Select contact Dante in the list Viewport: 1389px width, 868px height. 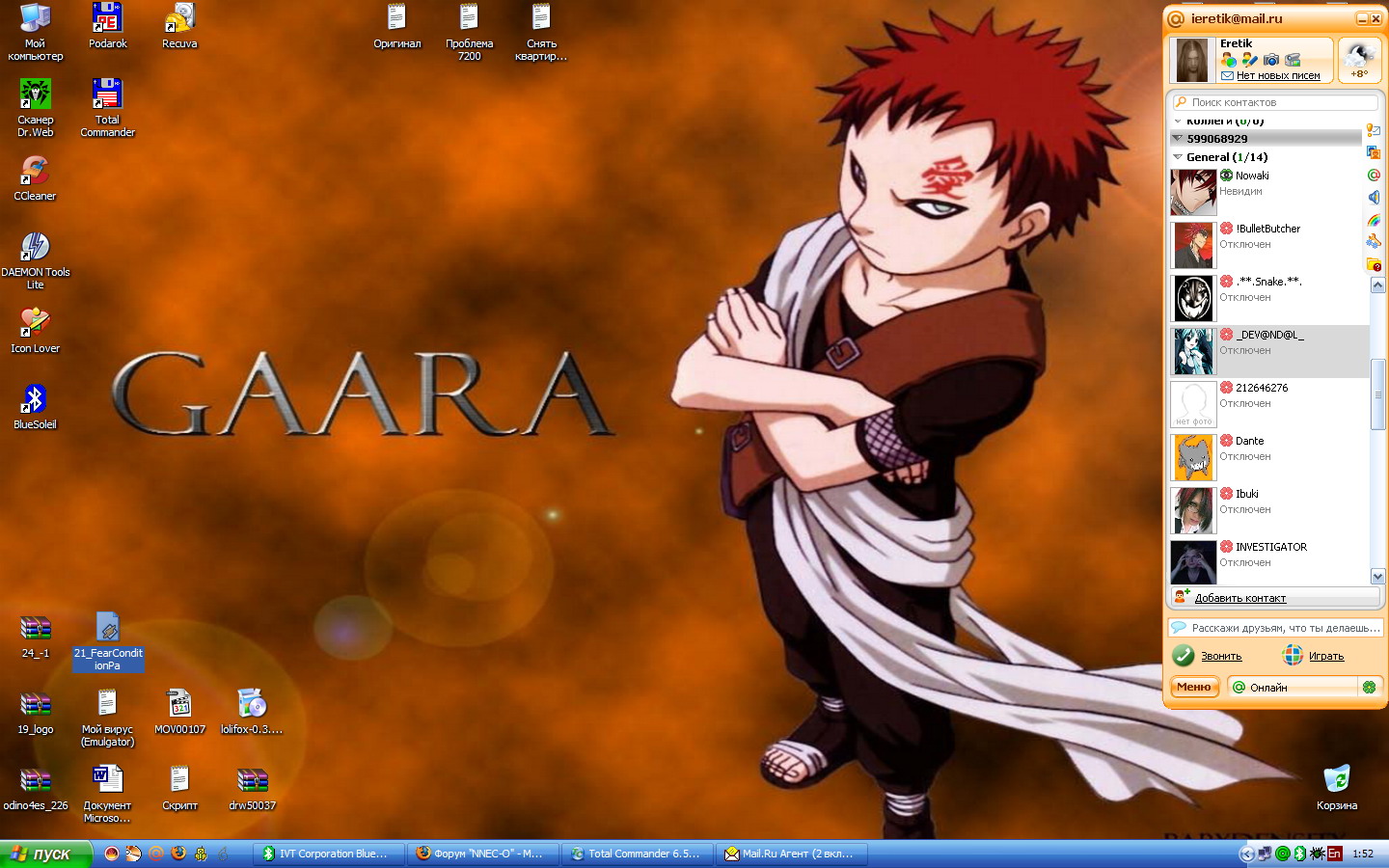[x=1268, y=457]
